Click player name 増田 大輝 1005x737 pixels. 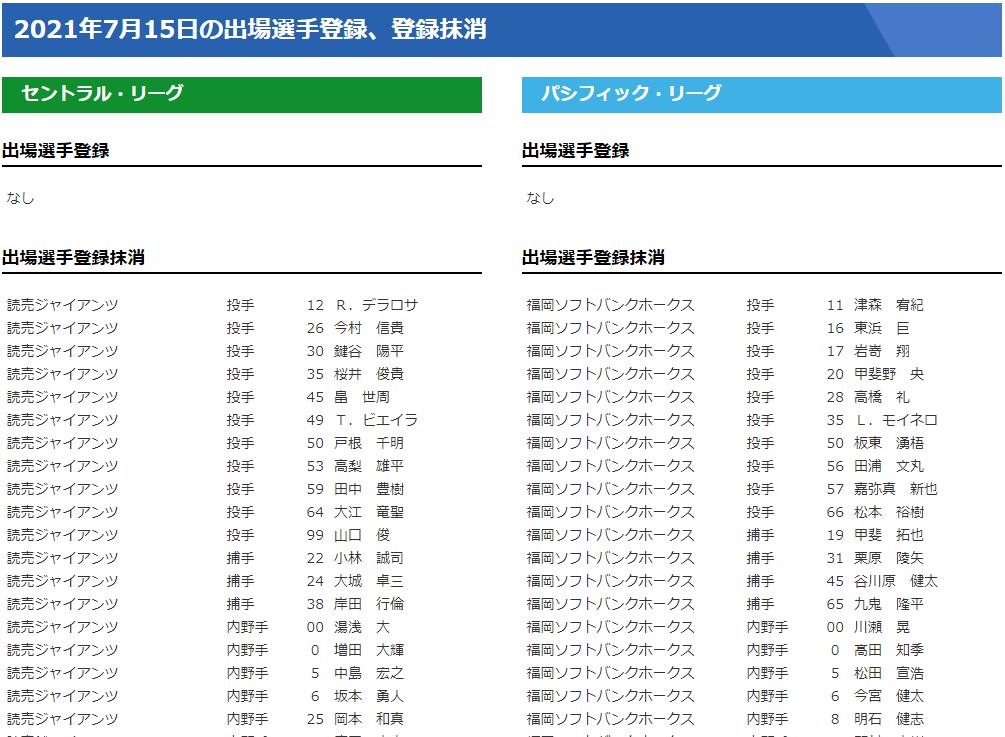(x=369, y=650)
